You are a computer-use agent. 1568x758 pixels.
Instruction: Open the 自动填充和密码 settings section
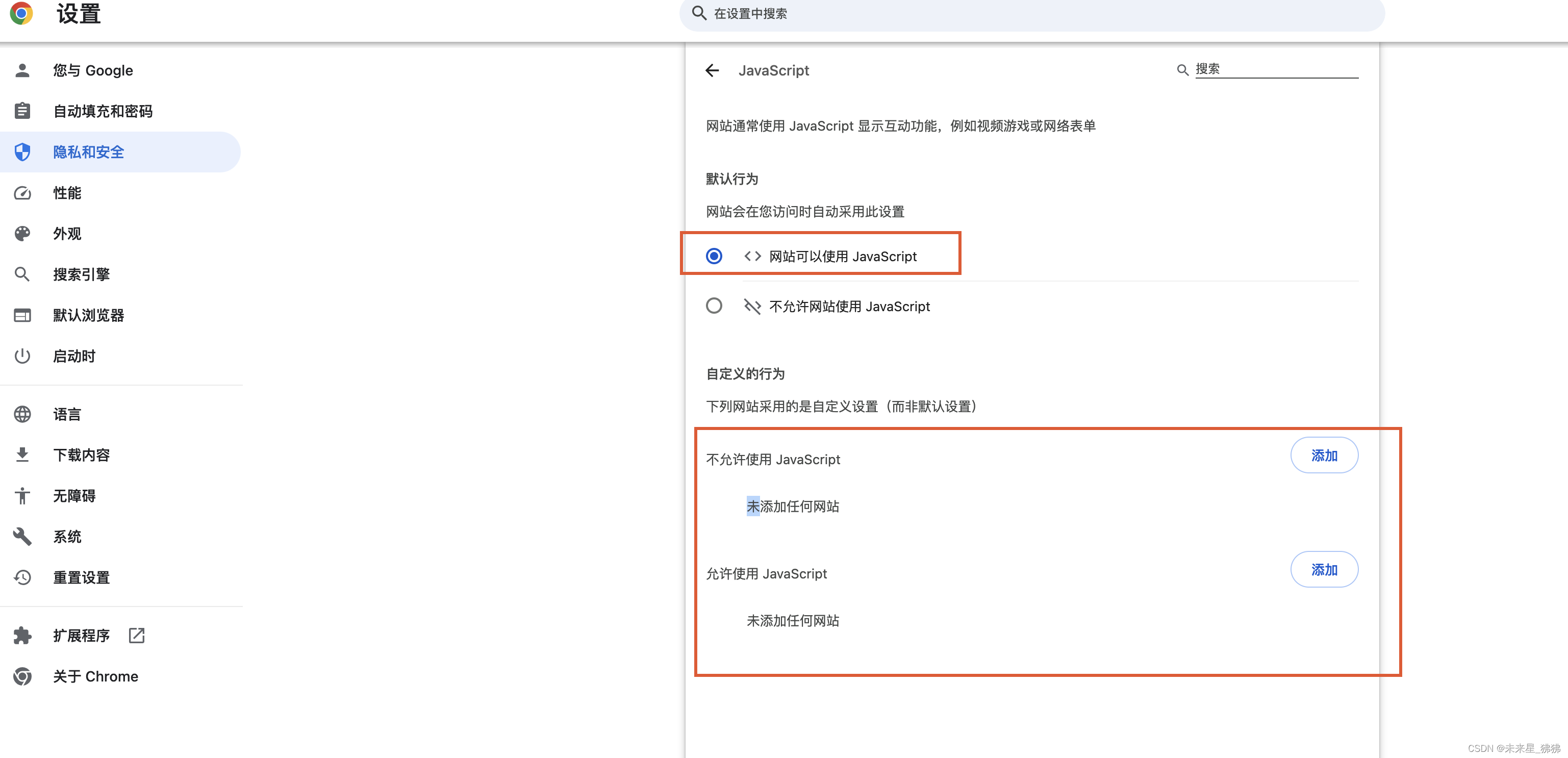click(102, 111)
